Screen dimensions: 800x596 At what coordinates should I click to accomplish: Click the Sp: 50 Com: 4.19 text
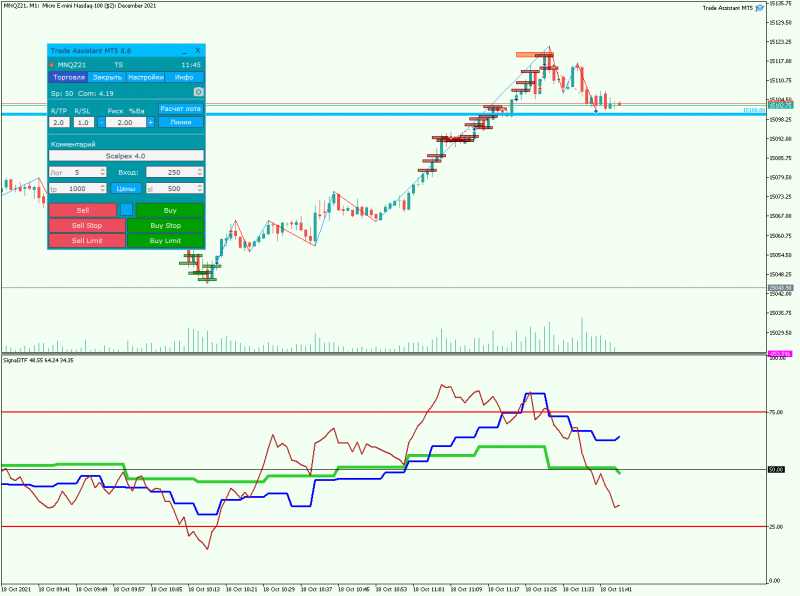82,93
